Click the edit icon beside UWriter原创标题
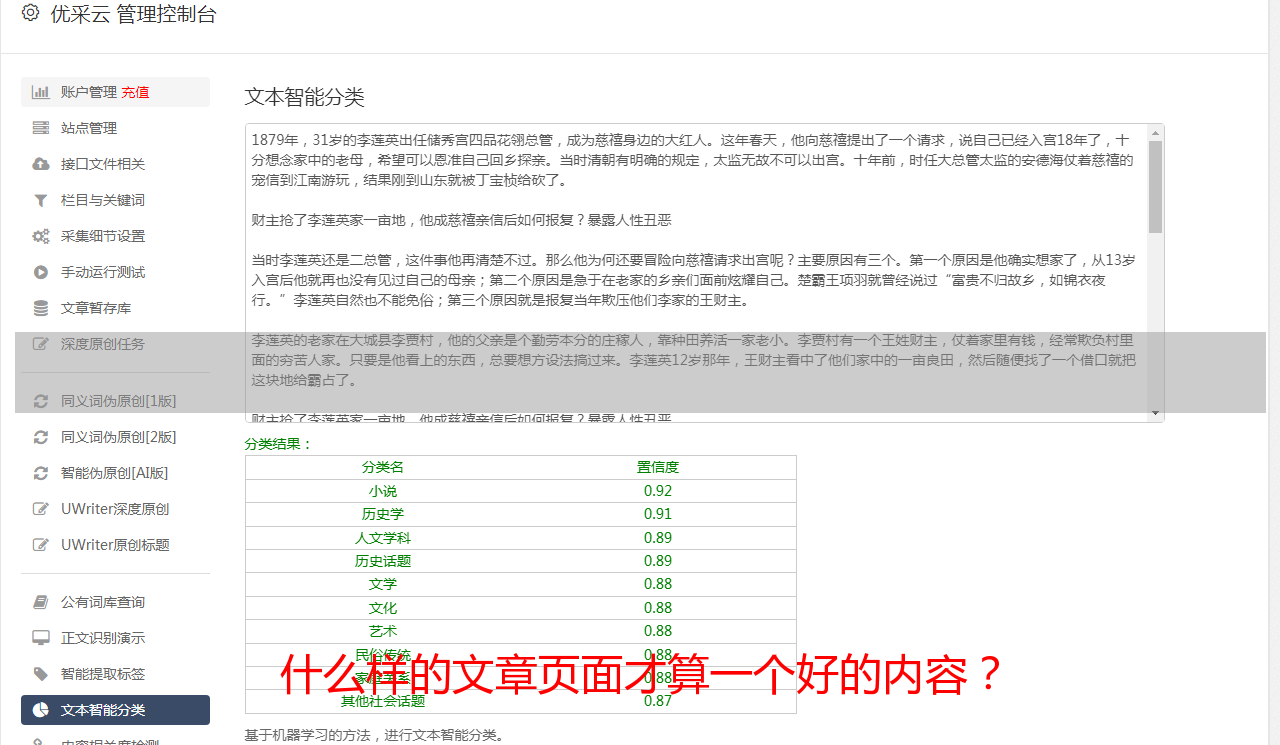Screen dimensions: 1280x745 coord(41,545)
